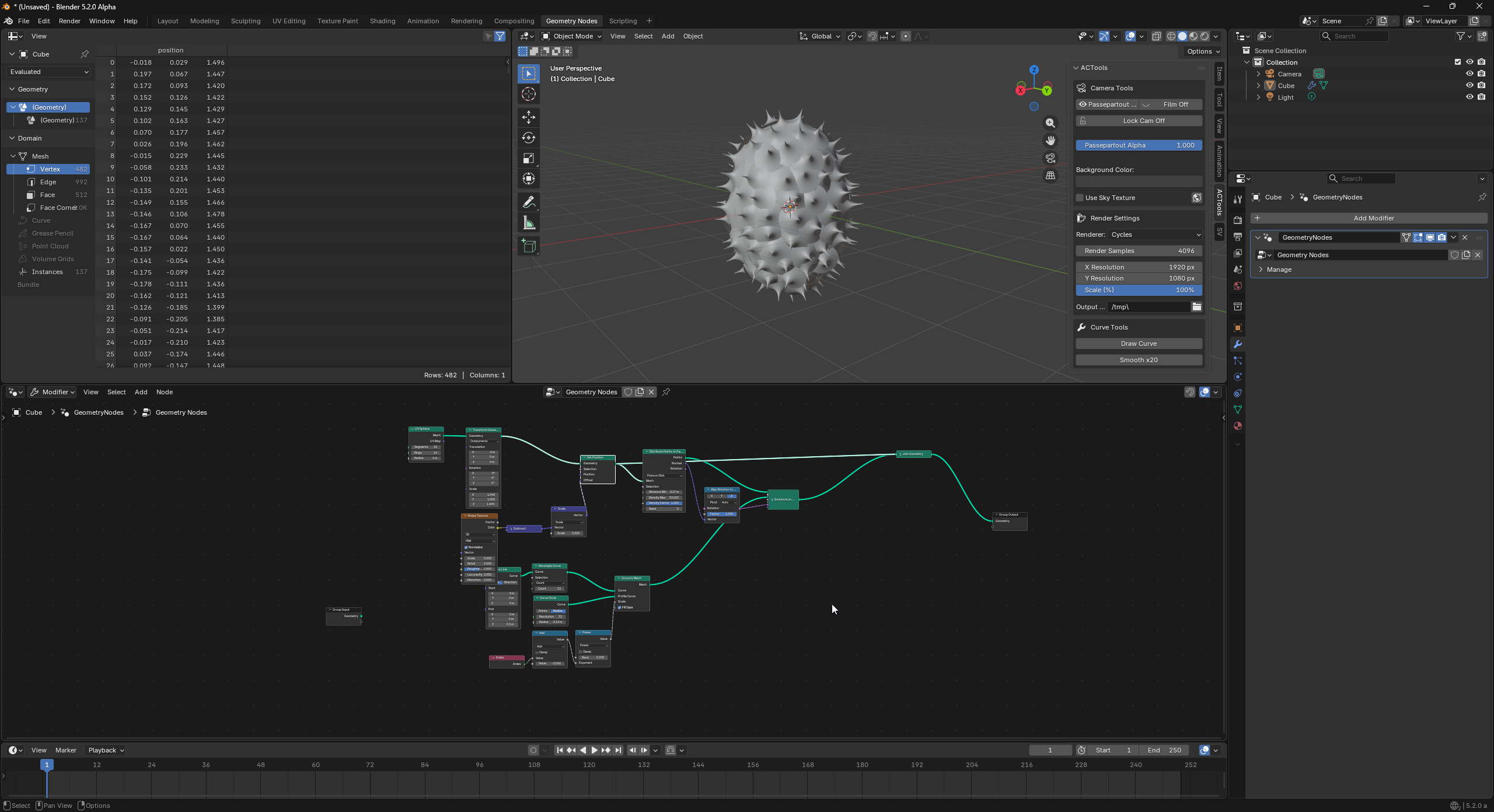Switch to the Shading workspace tab
1494x812 pixels.
click(x=382, y=21)
